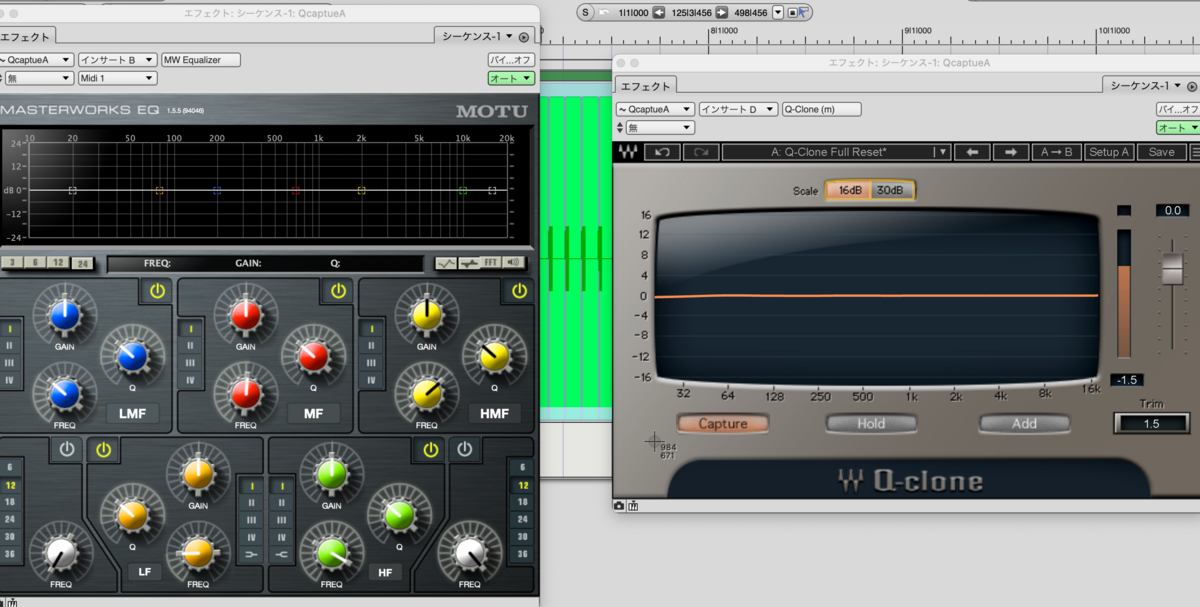Click the A→B copy button
1200x607 pixels.
click(x=1055, y=152)
